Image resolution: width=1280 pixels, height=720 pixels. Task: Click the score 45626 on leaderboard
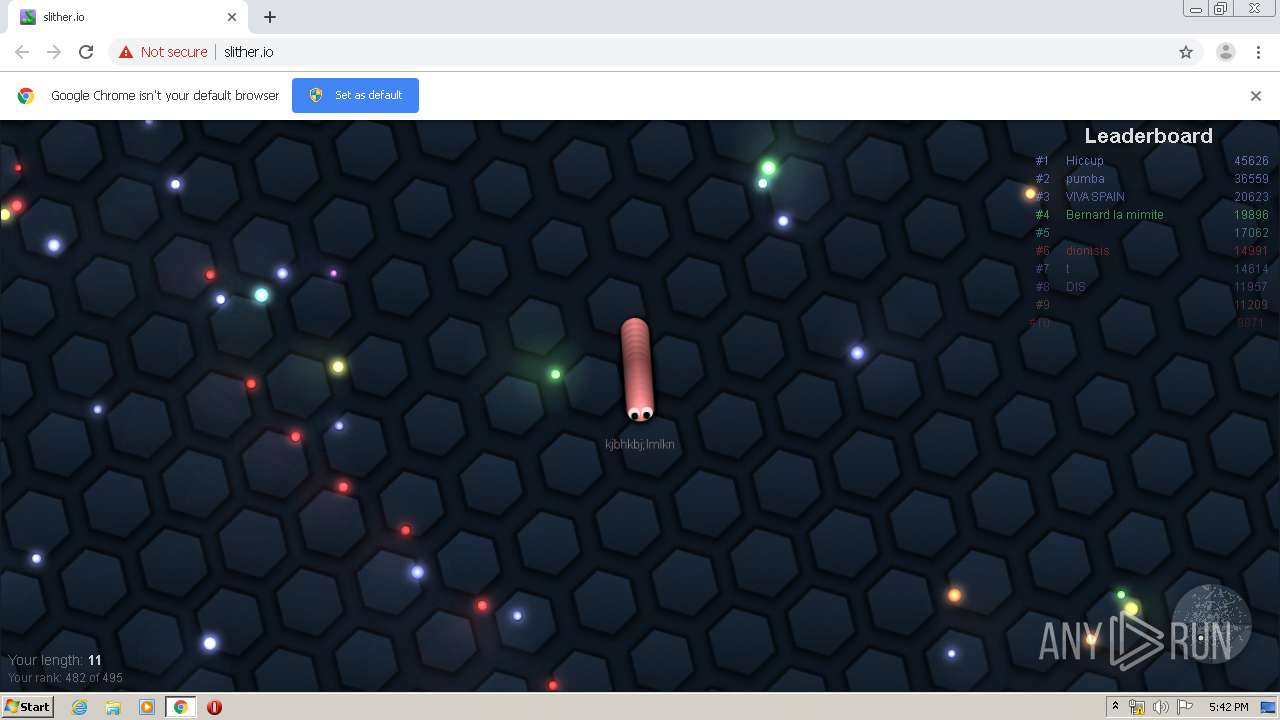pyautogui.click(x=1251, y=161)
